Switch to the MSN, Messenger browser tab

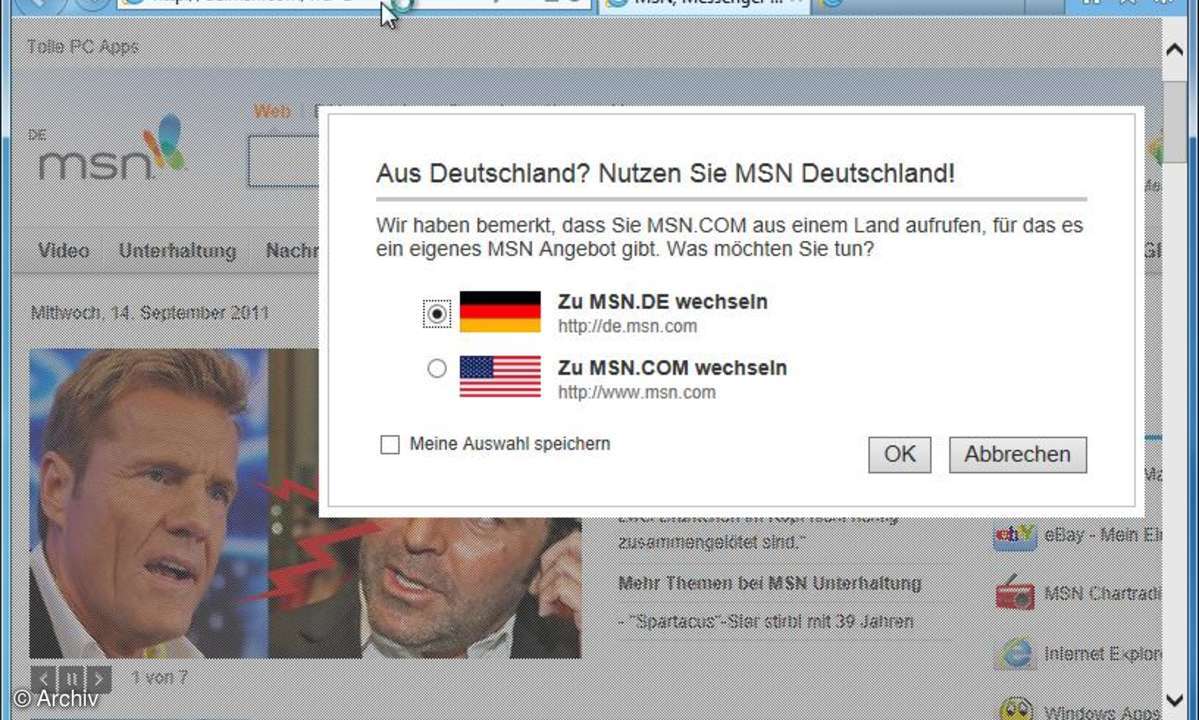[x=703, y=4]
